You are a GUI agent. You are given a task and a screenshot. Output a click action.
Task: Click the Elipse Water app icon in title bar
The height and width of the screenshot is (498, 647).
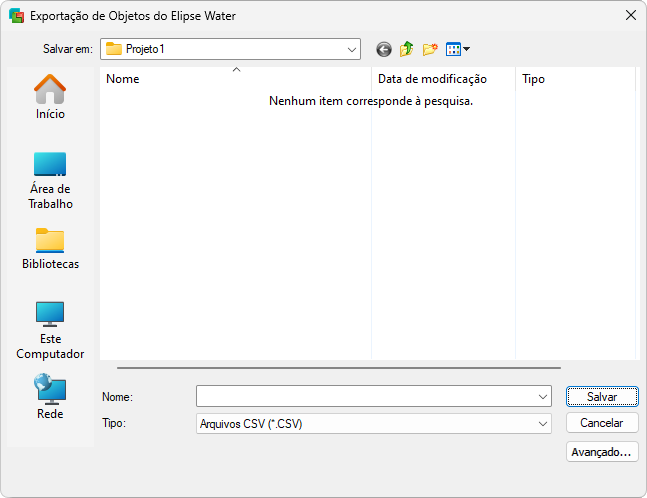(x=16, y=16)
